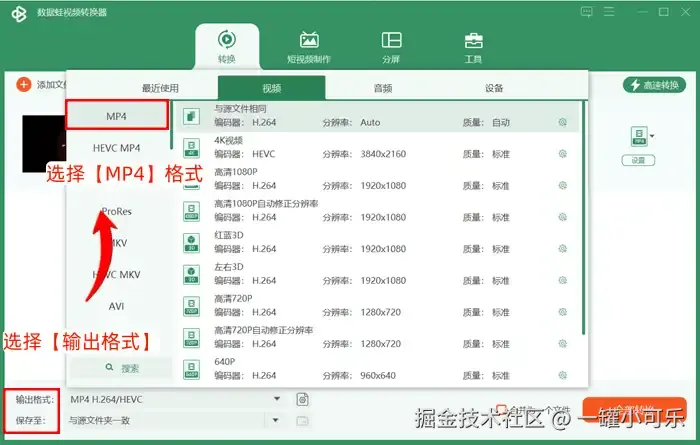Select the 音频 format tab
700x445 pixels.
pos(383,88)
